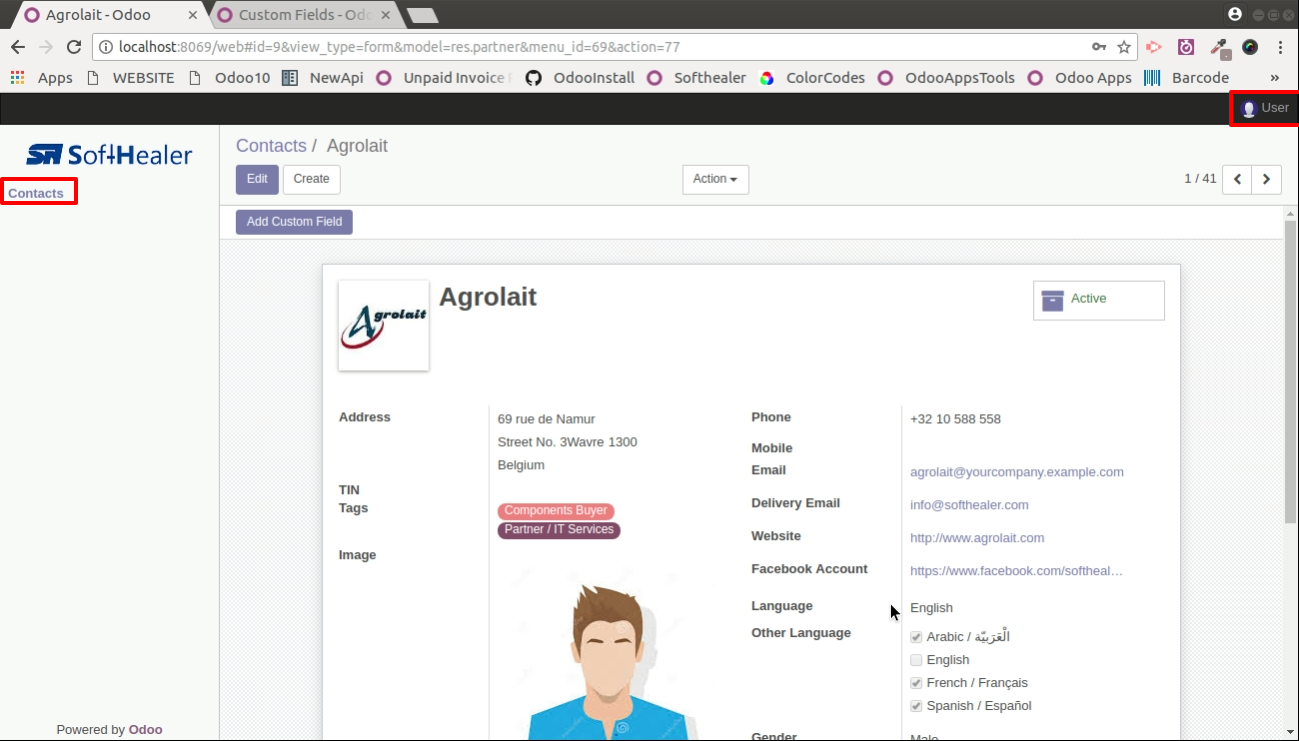Reload the page with refresh icon
Image resolution: width=1299 pixels, height=741 pixels.
click(74, 47)
